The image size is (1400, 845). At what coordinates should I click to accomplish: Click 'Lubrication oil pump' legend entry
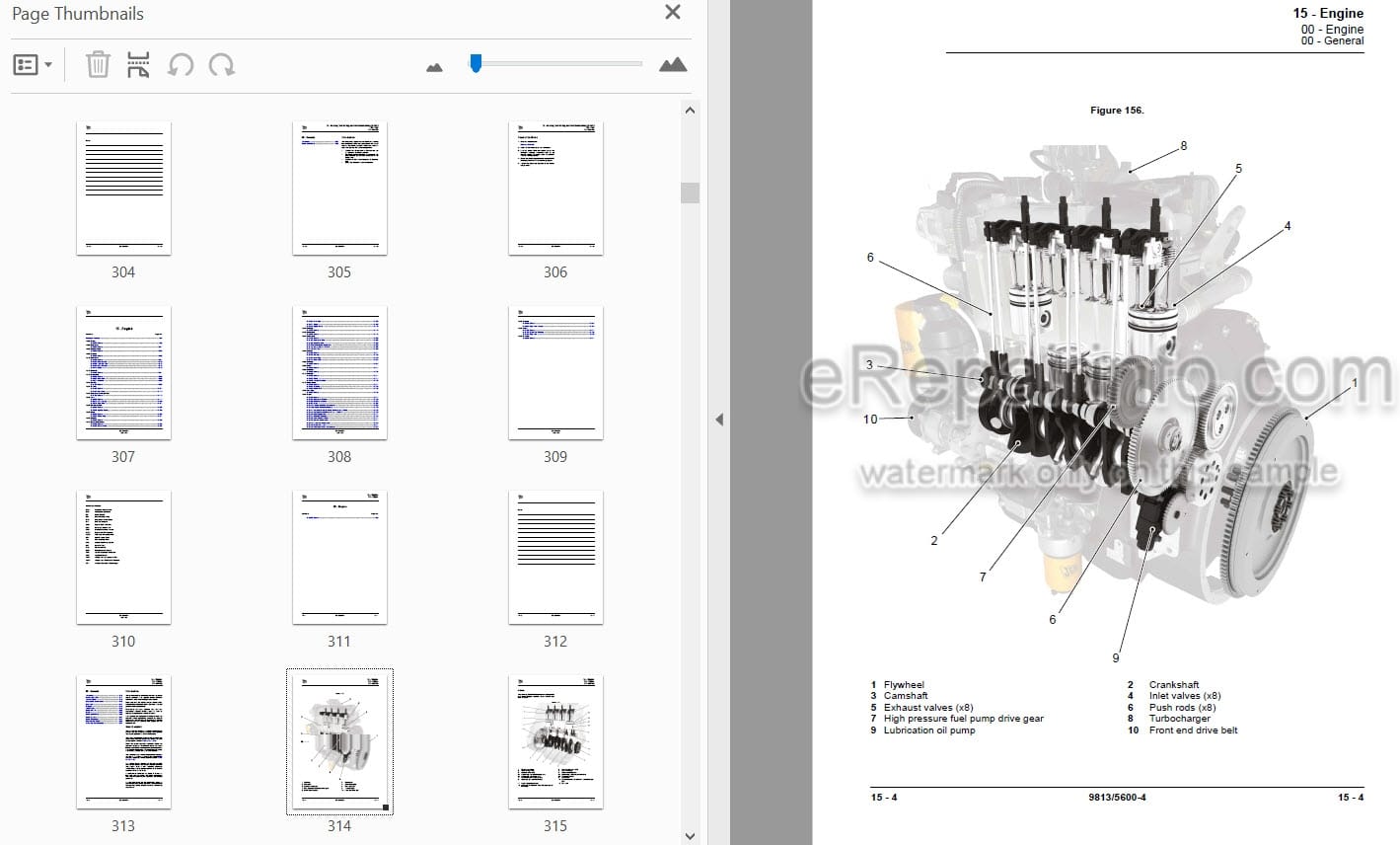point(929,730)
